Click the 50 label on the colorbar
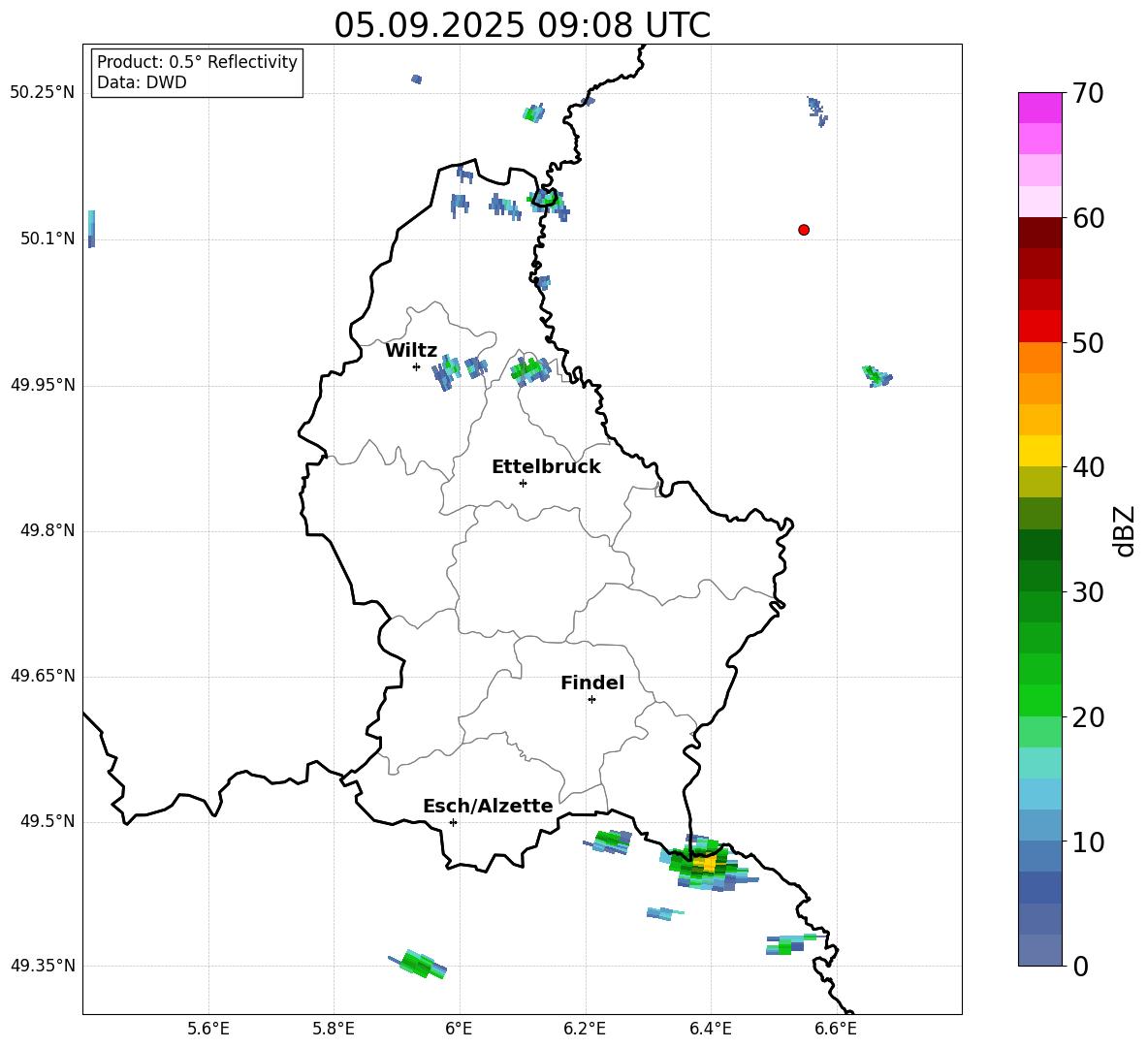1148x1048 pixels. click(1088, 342)
